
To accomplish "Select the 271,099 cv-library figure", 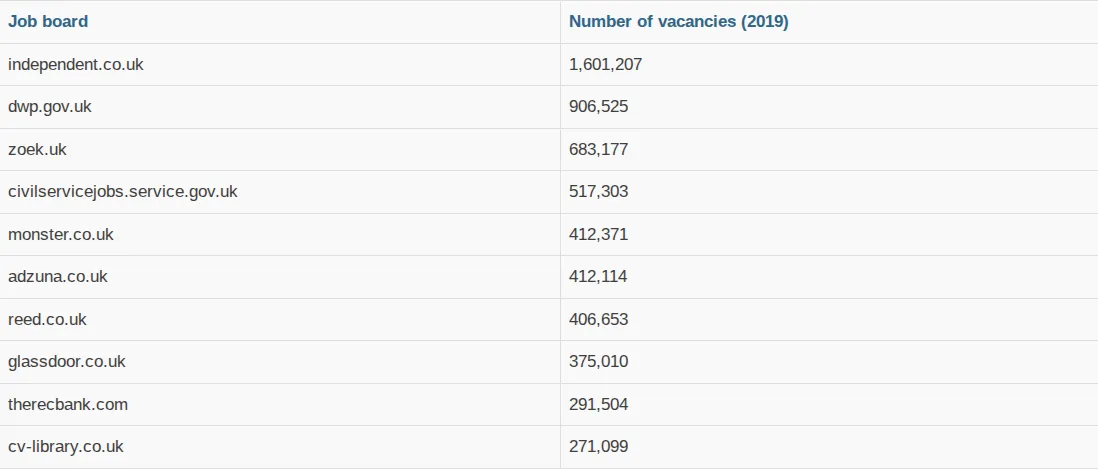I will (x=598, y=447).
